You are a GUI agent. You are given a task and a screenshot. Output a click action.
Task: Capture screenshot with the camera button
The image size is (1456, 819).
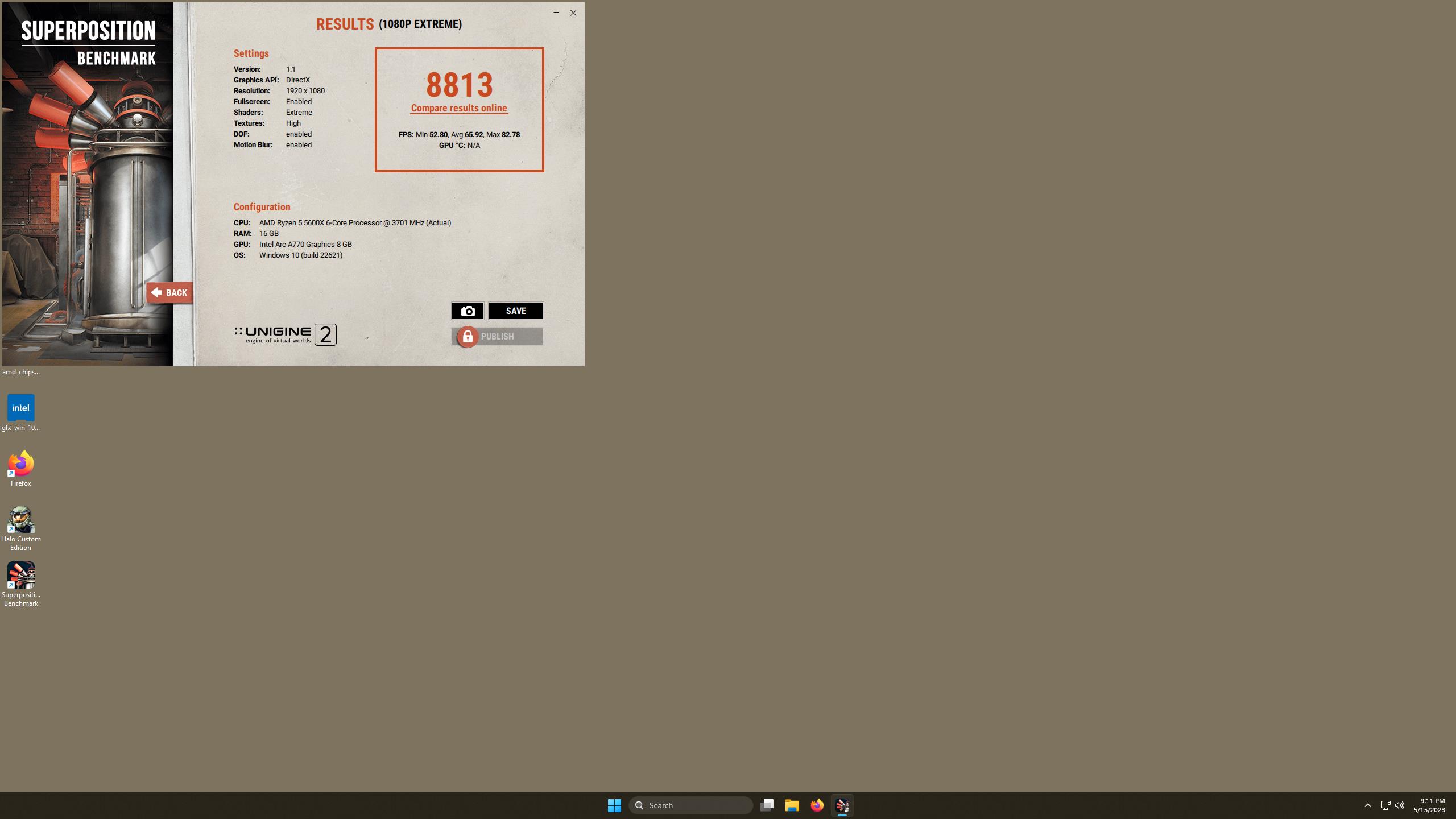coord(468,311)
